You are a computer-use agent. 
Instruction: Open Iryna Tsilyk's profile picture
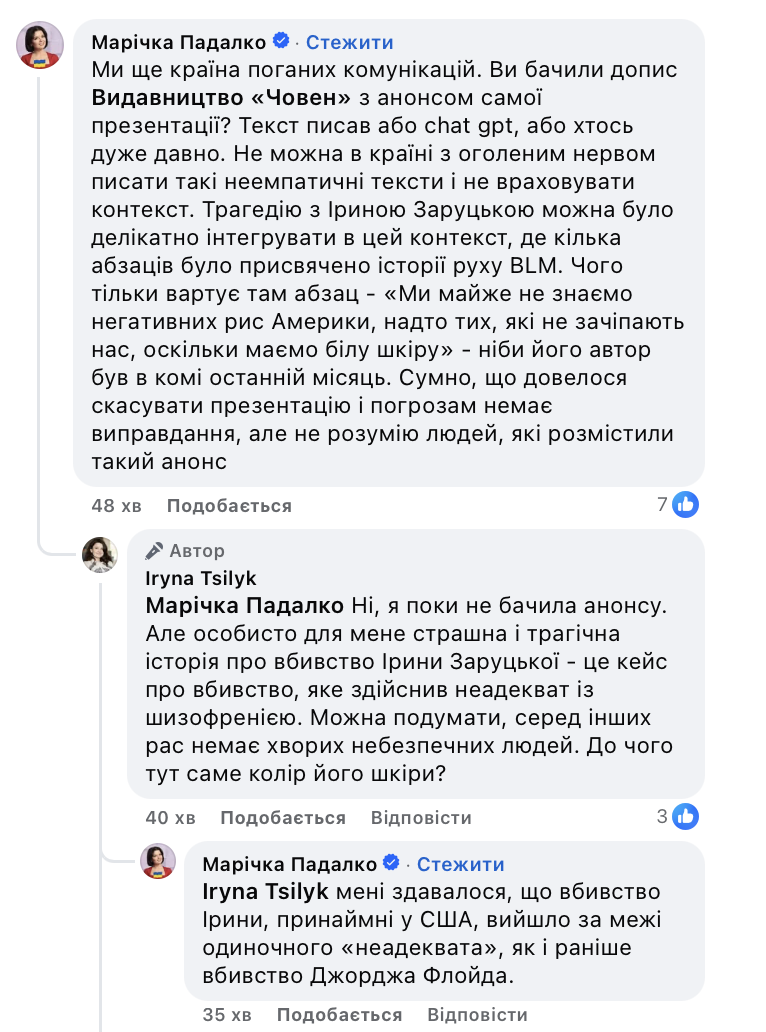click(x=102, y=554)
